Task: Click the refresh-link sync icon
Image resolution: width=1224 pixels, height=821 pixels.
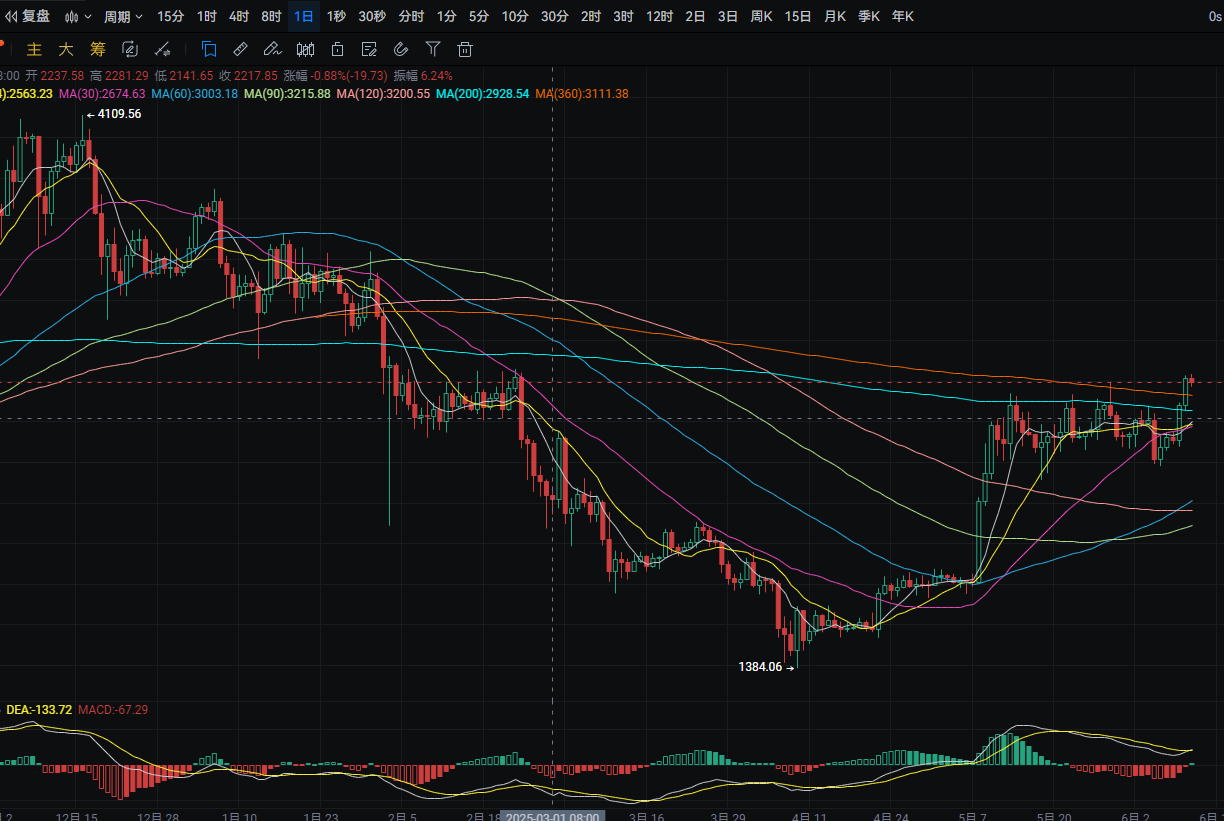Action: (130, 49)
